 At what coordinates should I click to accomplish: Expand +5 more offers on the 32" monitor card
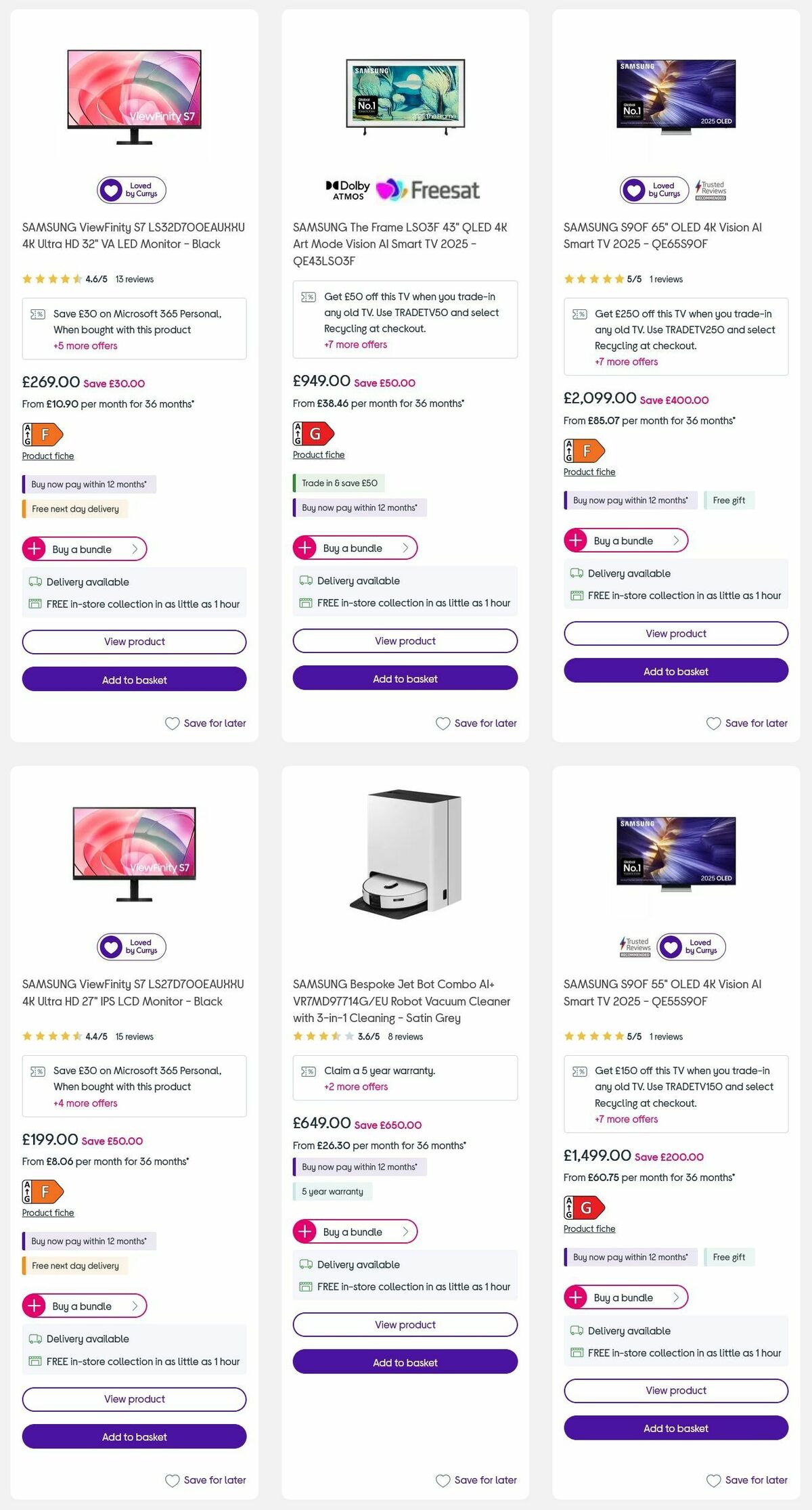[85, 346]
